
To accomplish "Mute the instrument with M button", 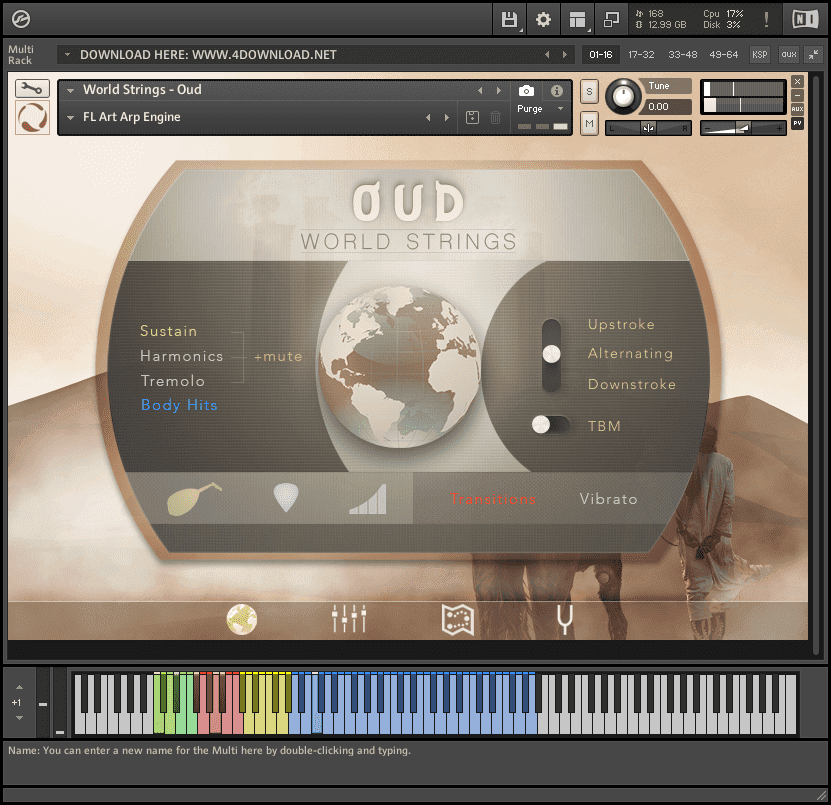I will [x=589, y=123].
